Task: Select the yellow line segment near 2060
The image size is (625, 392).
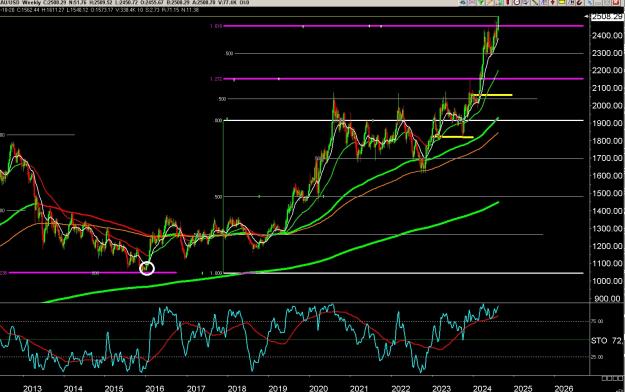Action: pos(492,95)
